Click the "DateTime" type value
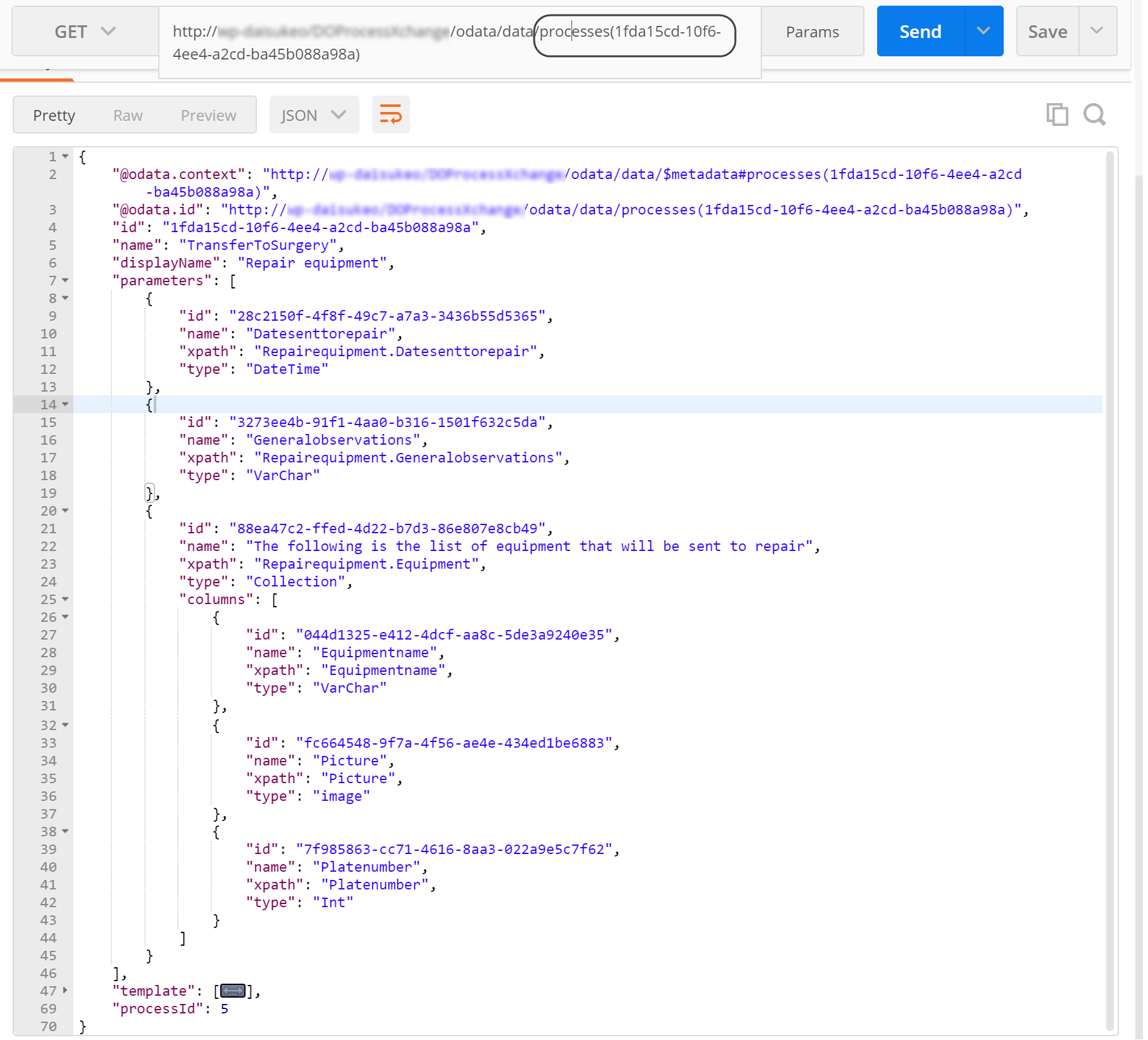Image resolution: width=1148 pixels, height=1040 pixels. (287, 369)
